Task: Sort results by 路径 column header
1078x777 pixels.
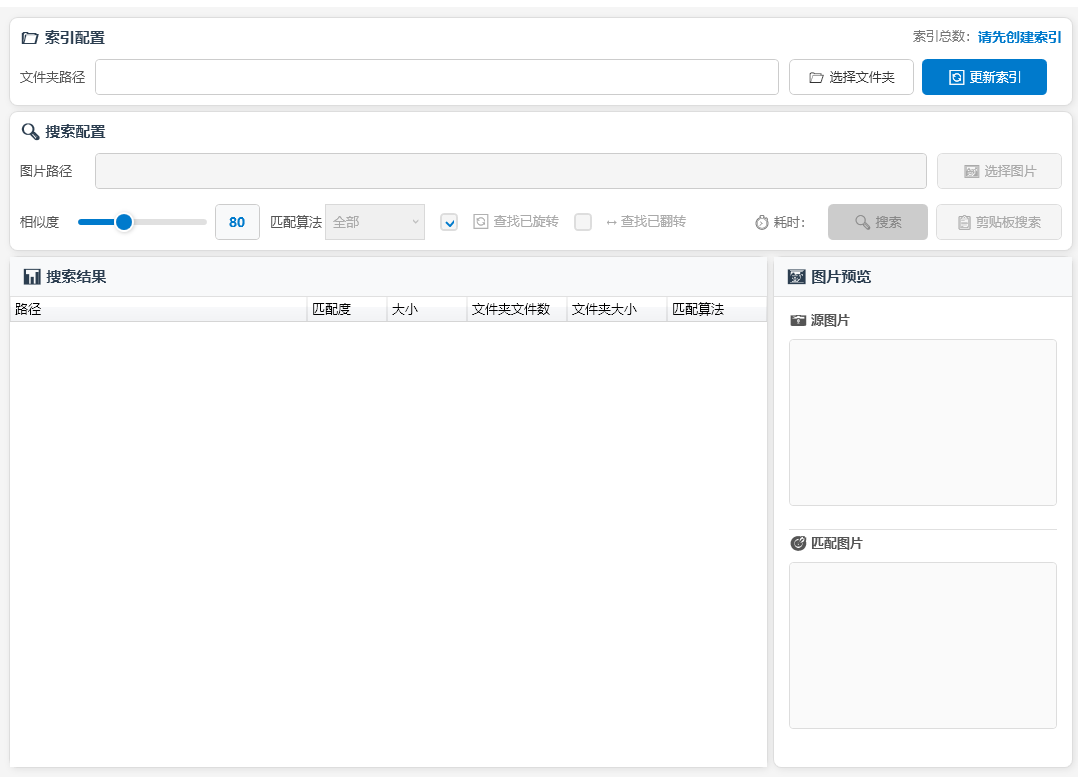Action: coord(158,310)
